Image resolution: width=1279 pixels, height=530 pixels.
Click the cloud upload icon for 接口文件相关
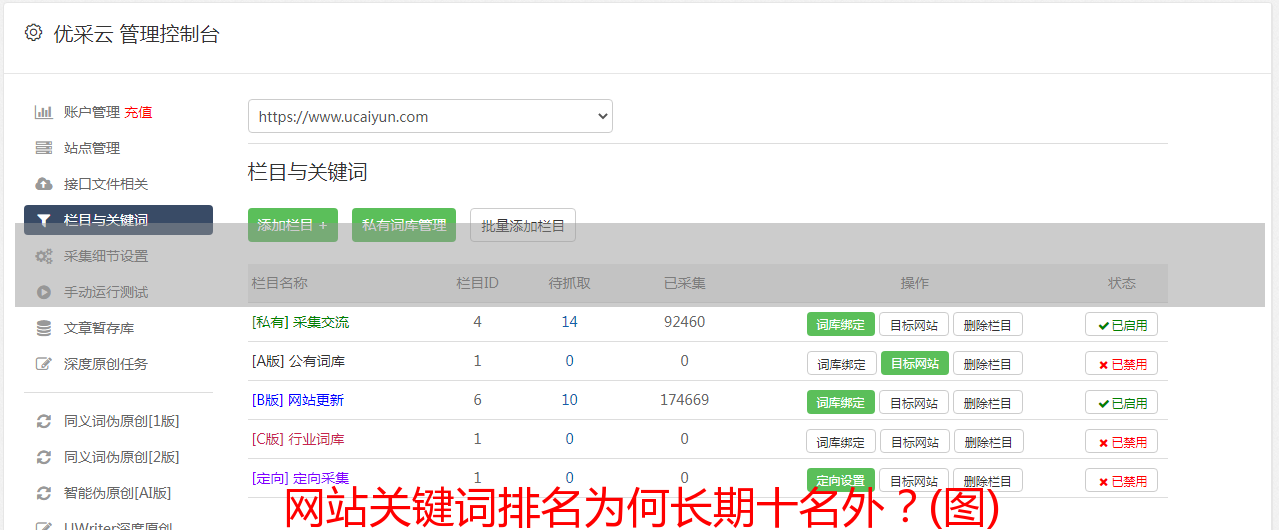(x=43, y=184)
